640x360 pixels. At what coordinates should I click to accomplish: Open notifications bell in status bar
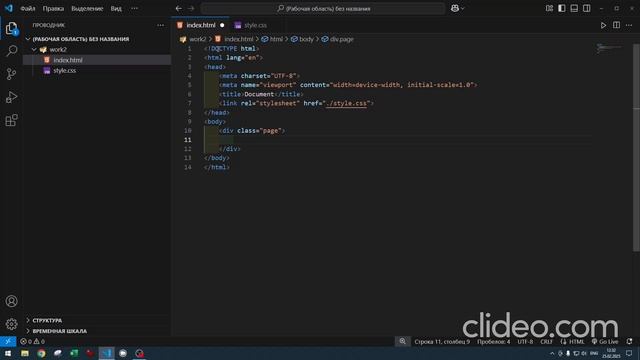629,341
